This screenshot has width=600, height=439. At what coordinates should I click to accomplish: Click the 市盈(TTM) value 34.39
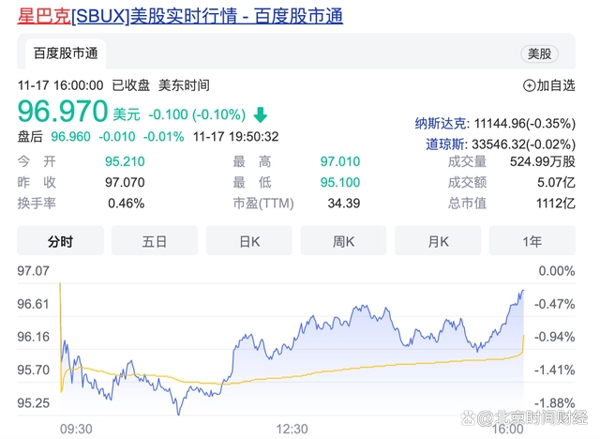point(344,203)
